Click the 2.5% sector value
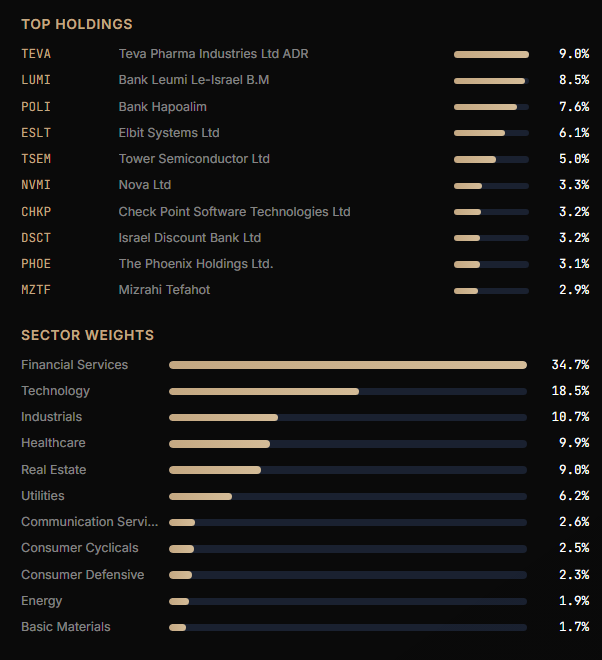Viewport: 602px width, 660px height. pyautogui.click(x=574, y=548)
